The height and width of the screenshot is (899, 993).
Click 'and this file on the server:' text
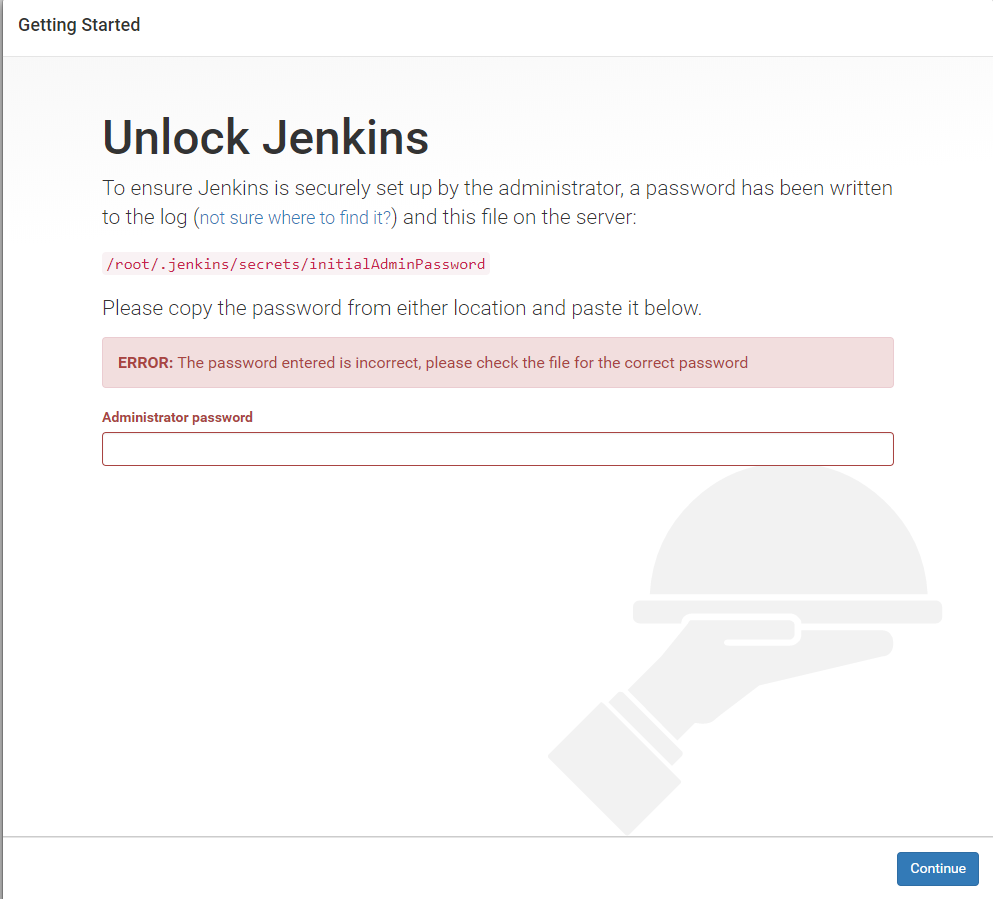(x=519, y=217)
